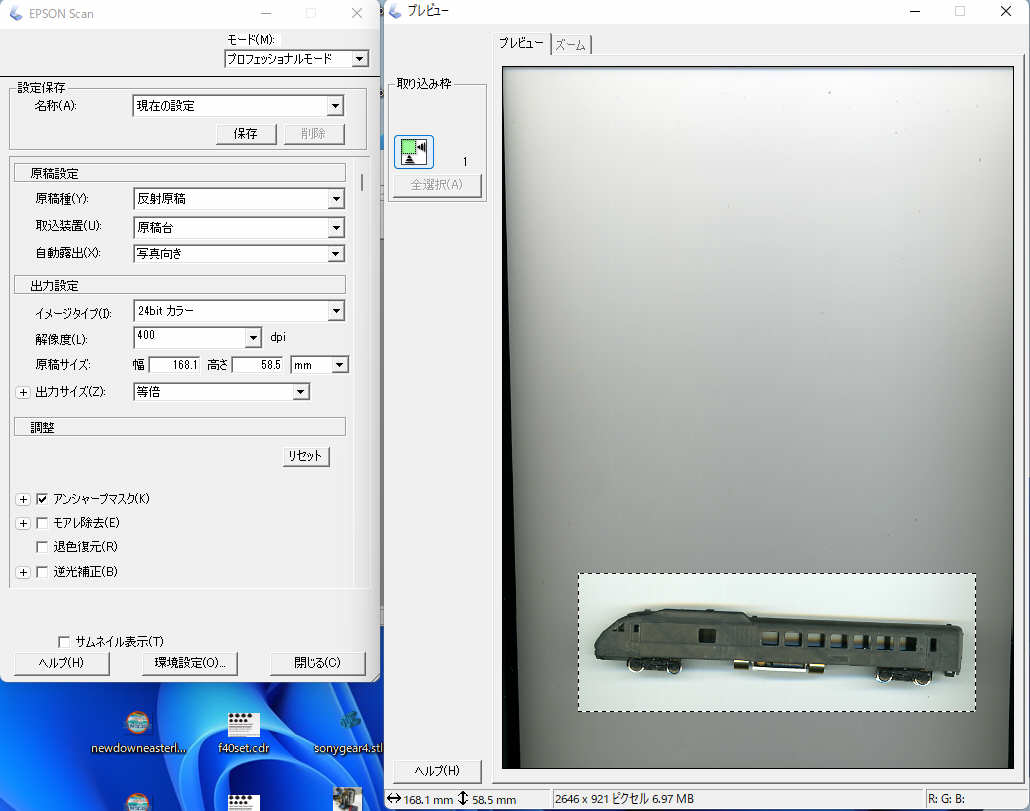Screen dimensions: 1030x811
Task: Enable モアレ除去 checkbox
Action: [42, 523]
